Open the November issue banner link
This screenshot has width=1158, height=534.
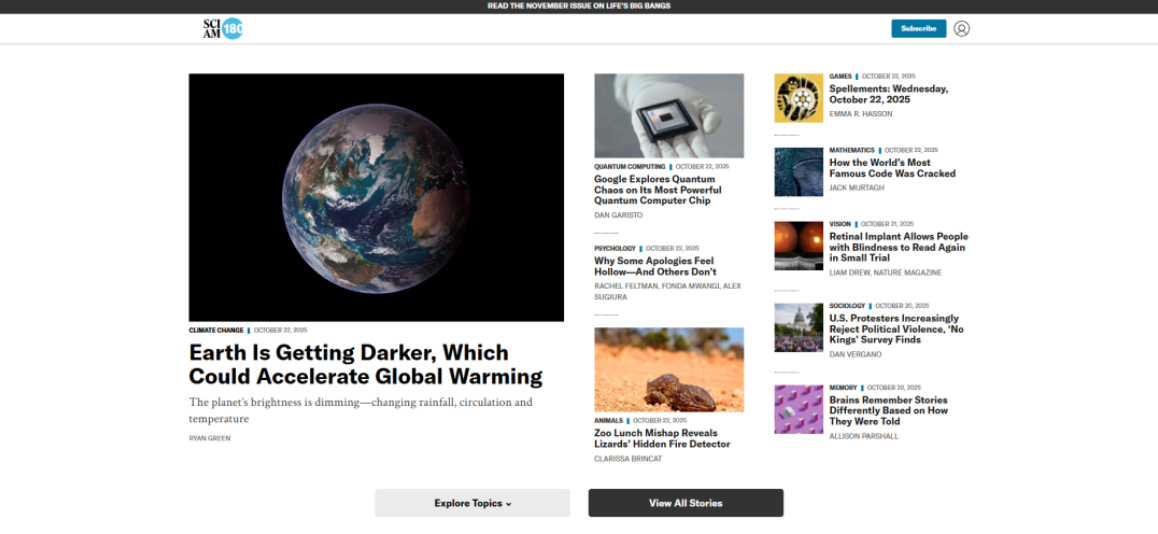click(578, 6)
